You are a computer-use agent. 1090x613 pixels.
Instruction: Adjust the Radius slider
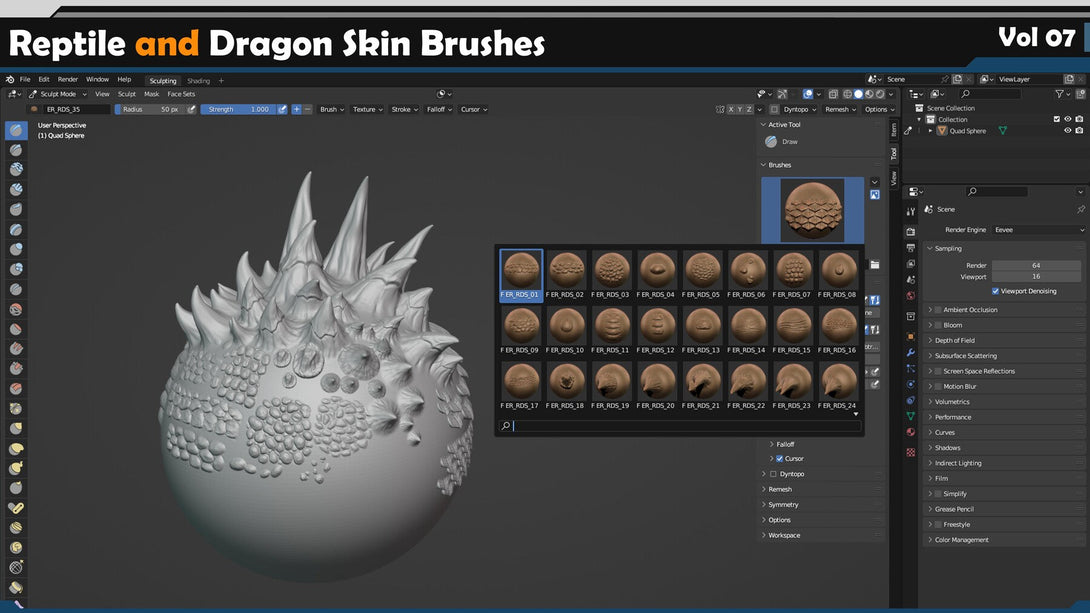click(150, 109)
